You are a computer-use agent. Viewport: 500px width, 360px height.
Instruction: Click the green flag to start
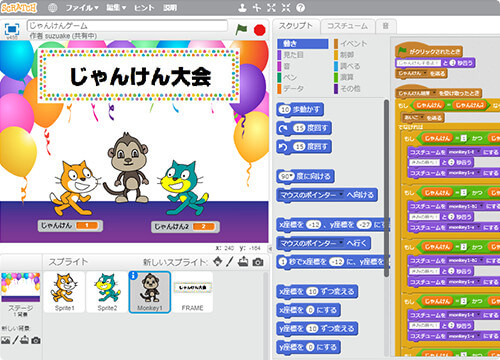[241, 29]
